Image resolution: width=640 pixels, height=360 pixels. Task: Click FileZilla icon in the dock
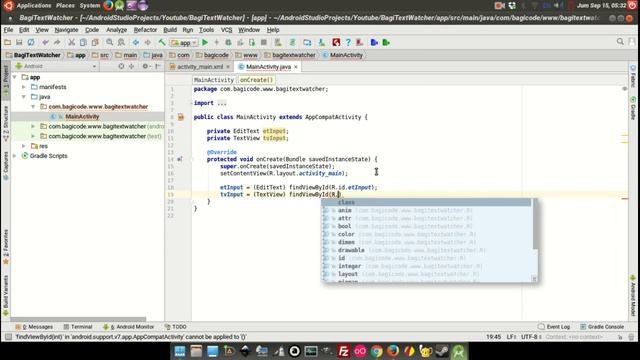tap(344, 351)
